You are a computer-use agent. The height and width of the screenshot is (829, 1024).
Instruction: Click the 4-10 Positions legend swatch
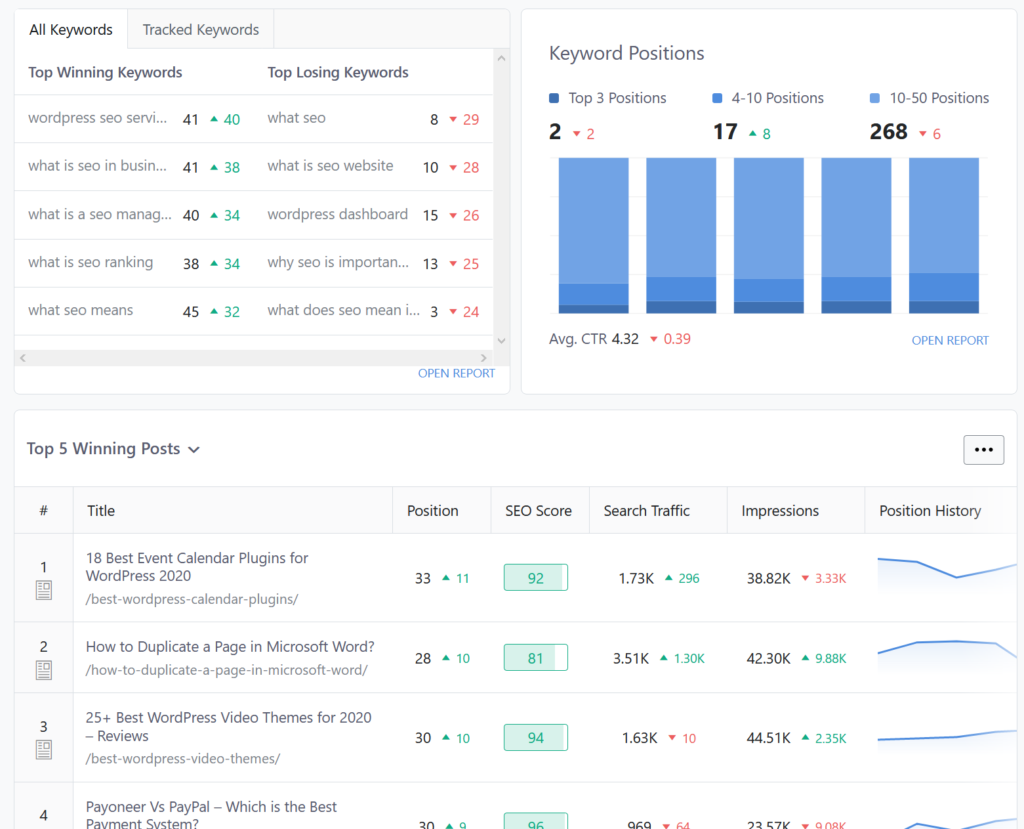[x=717, y=98]
